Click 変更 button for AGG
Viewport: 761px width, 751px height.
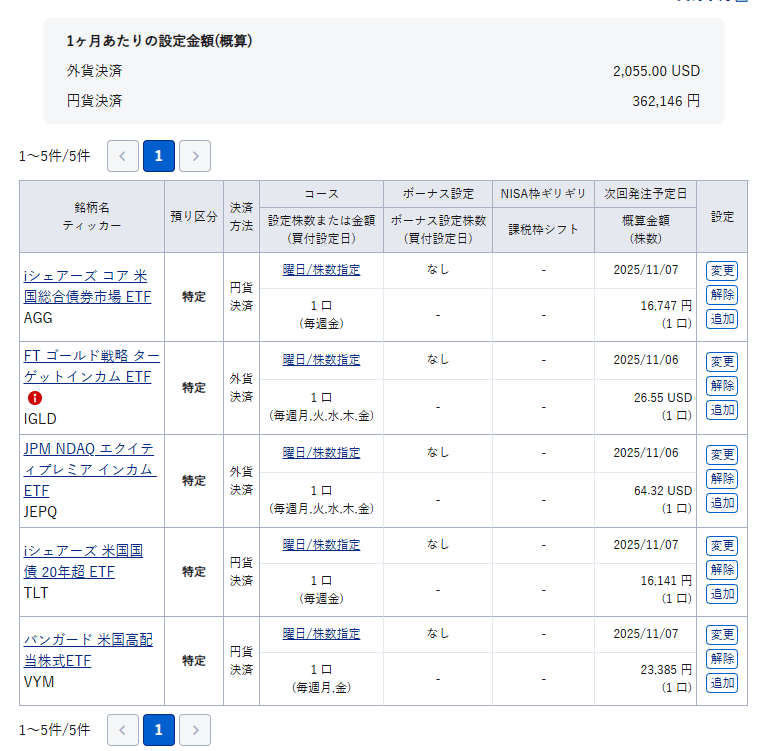[721, 271]
